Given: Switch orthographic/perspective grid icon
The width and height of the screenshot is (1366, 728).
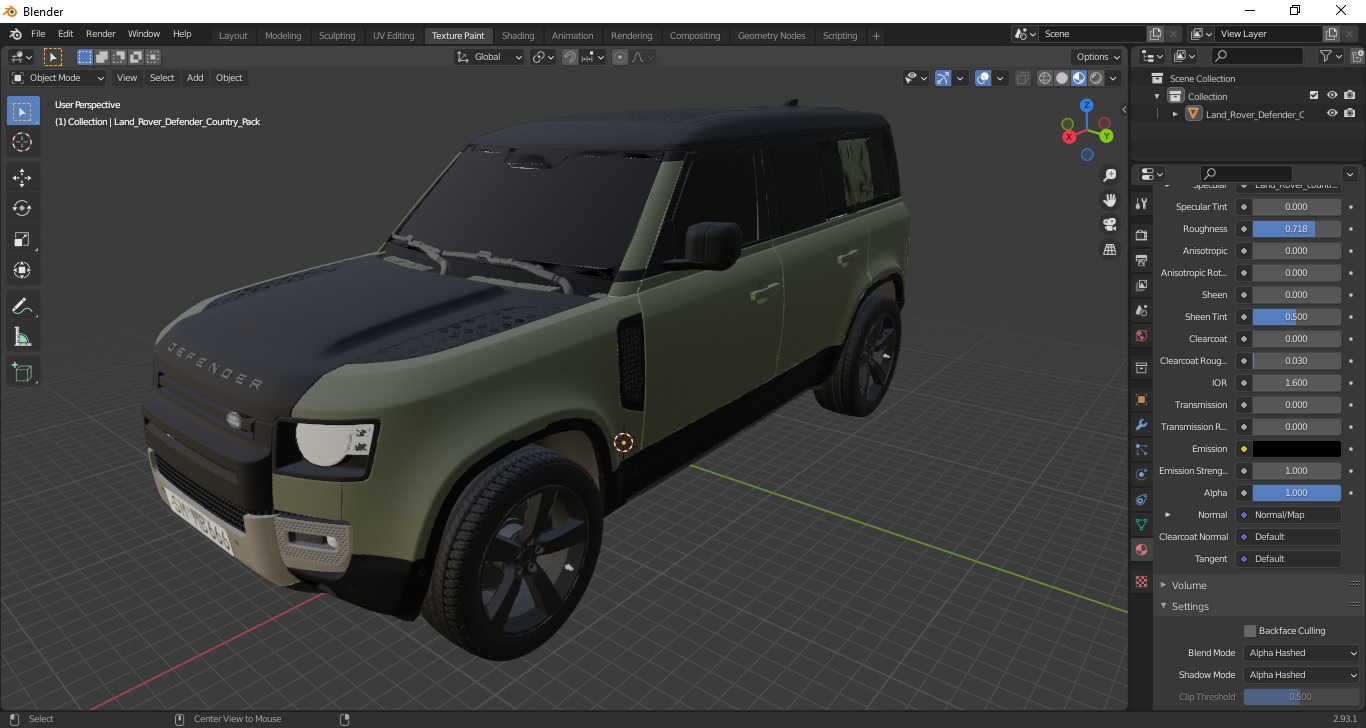Looking at the screenshot, I should click(x=1109, y=249).
